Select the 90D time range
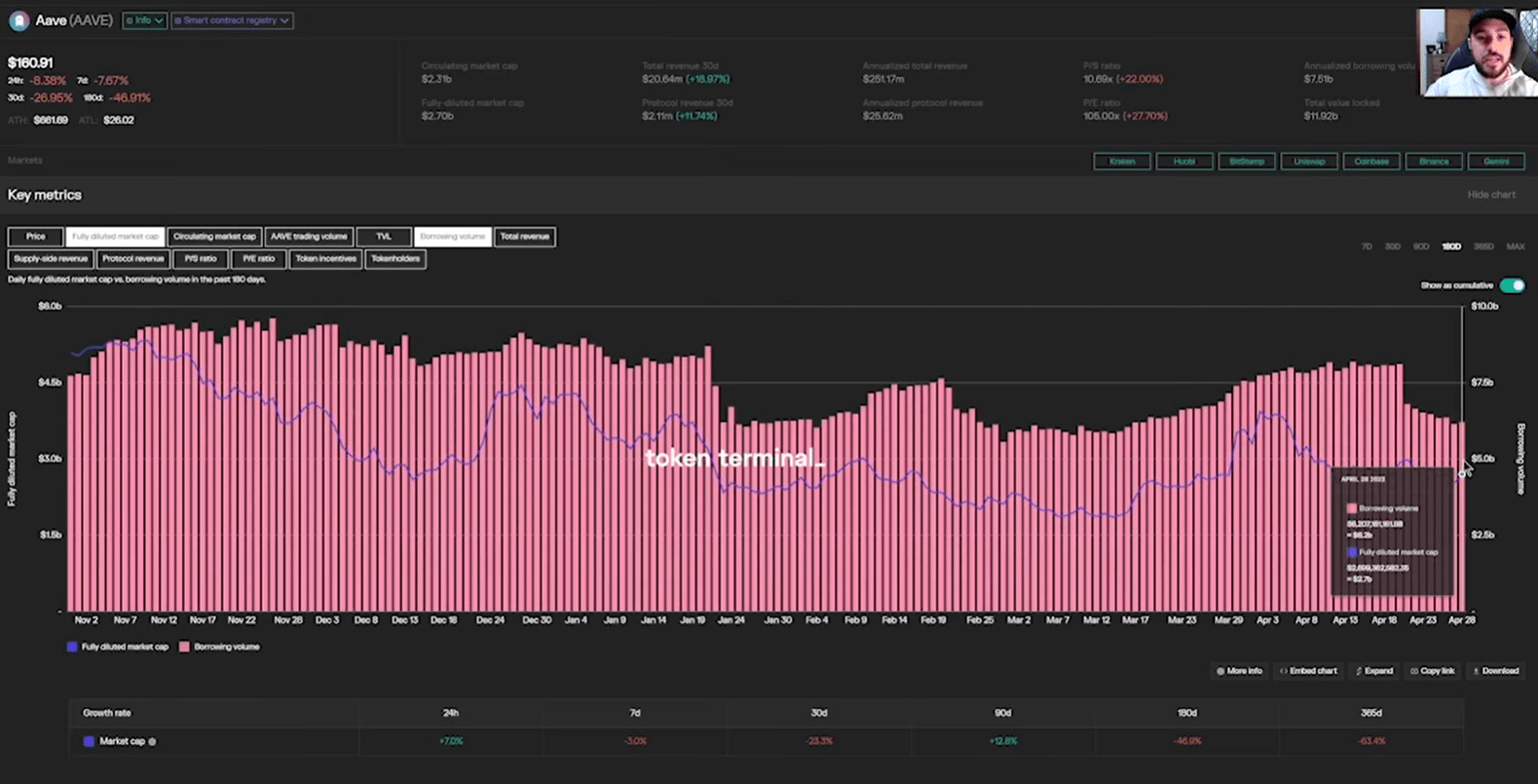The width and height of the screenshot is (1538, 784). (x=1421, y=247)
